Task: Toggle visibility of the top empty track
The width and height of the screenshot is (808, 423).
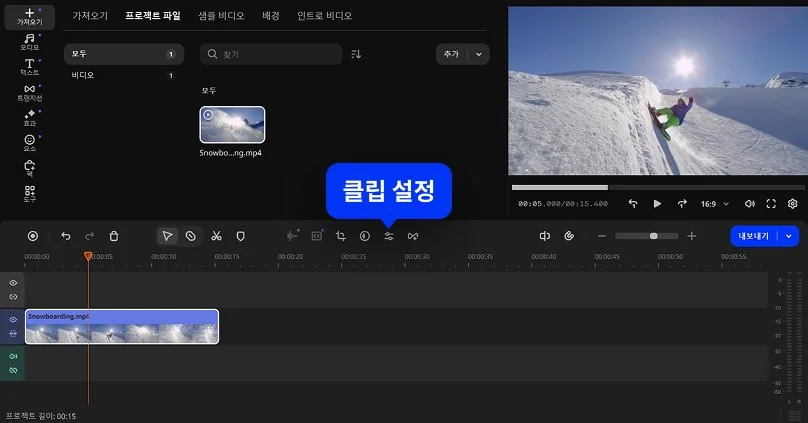Action: 13,283
